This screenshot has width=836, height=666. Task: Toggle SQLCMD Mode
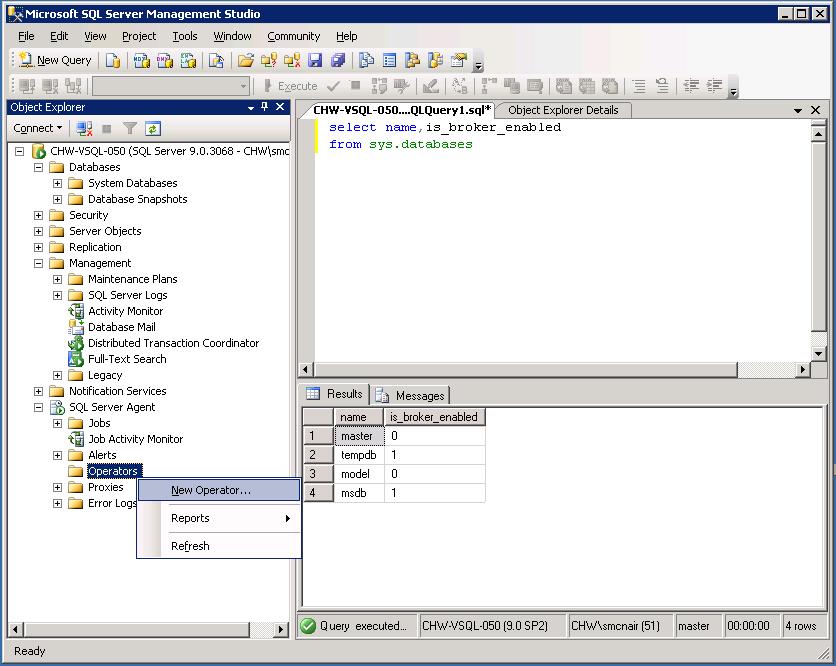click(x=535, y=86)
